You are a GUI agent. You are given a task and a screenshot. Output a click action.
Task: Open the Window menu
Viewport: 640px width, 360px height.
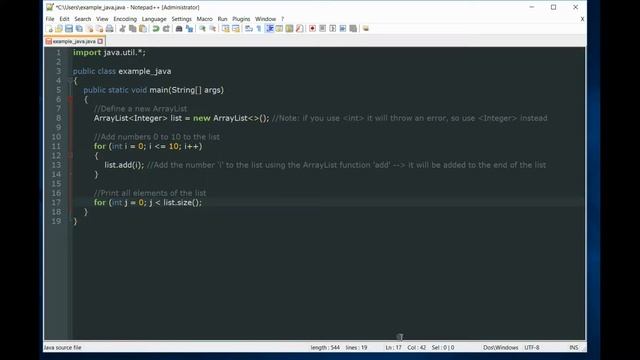[265, 19]
